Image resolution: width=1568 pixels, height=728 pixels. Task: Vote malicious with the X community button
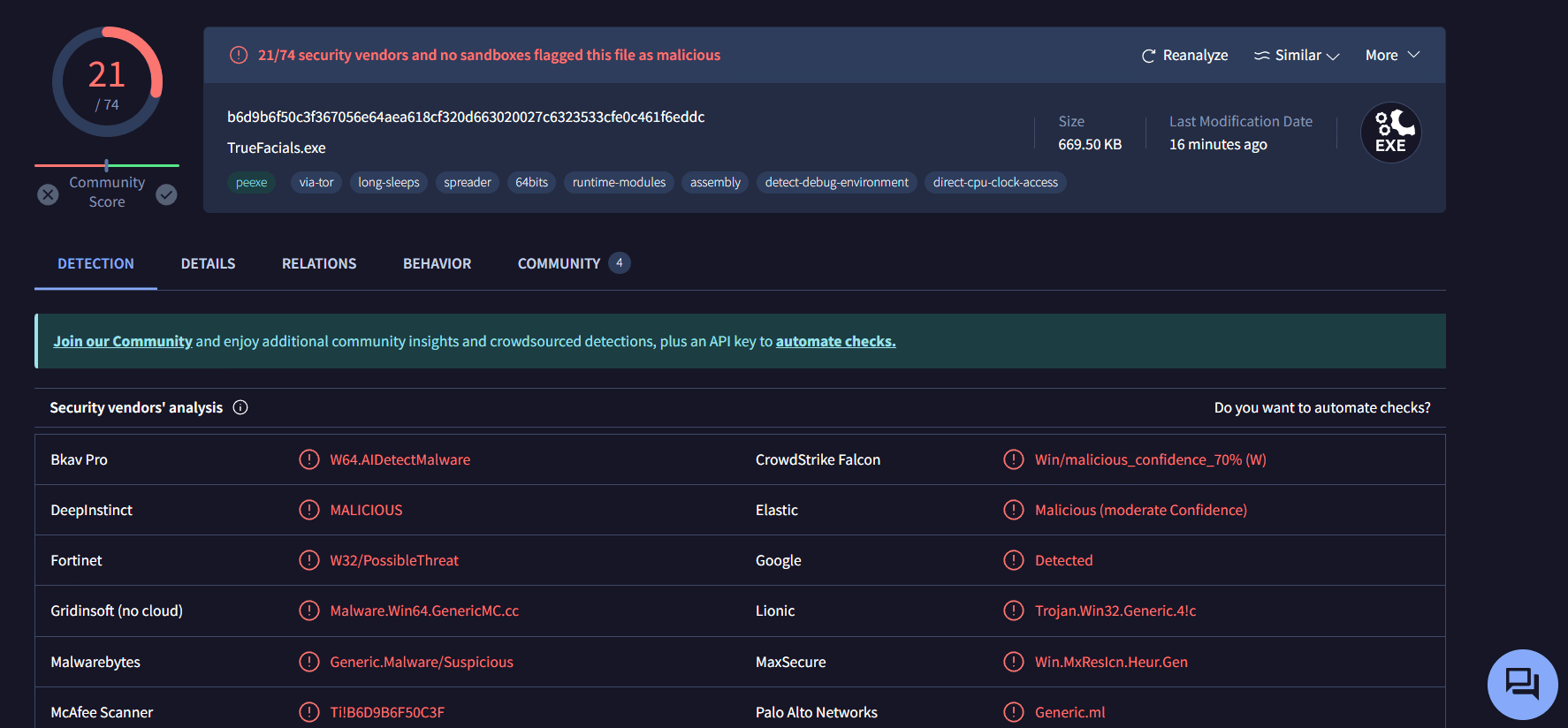pos(48,194)
